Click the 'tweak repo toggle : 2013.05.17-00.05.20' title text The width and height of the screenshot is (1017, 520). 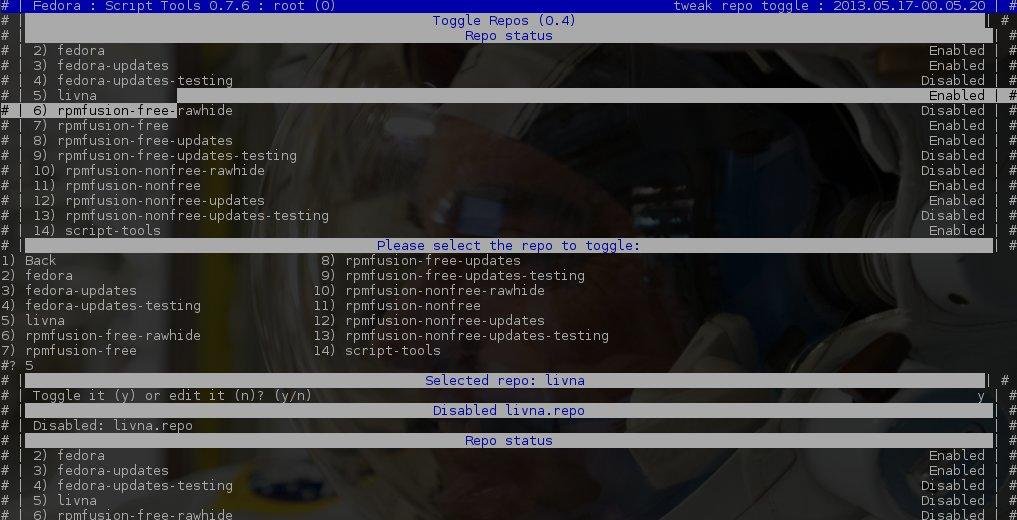[830, 6]
